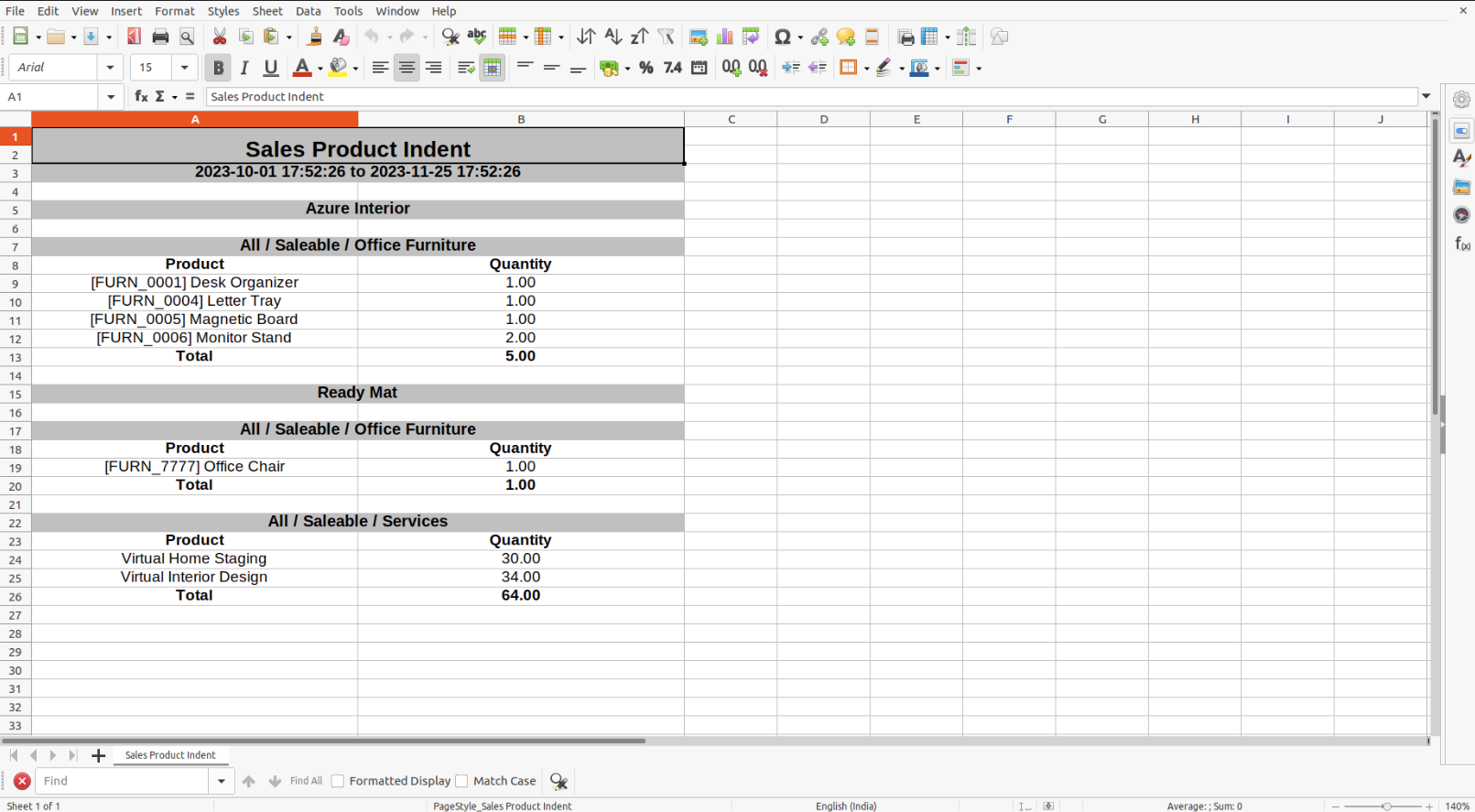Click the Find text input field
Image resolution: width=1475 pixels, height=812 pixels.
click(x=124, y=781)
